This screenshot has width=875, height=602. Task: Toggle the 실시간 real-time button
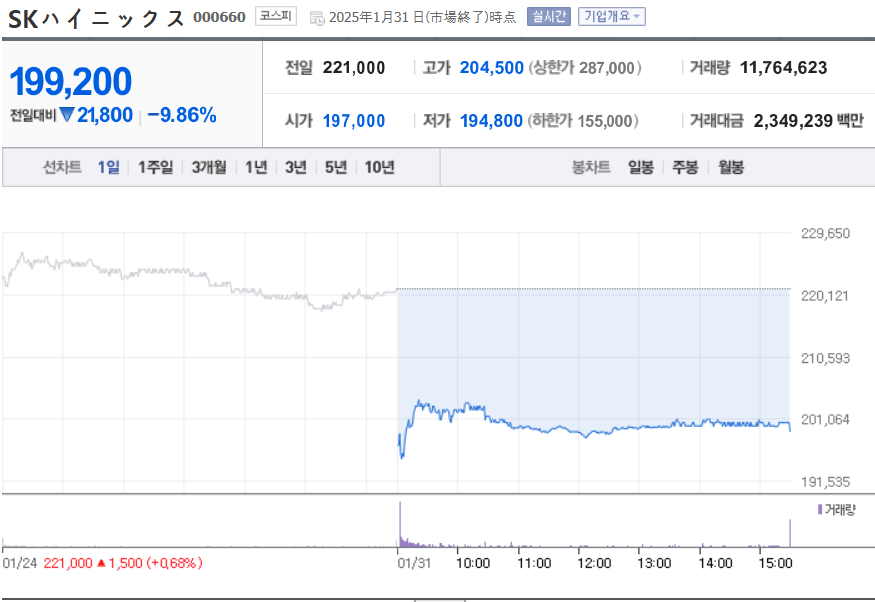point(548,17)
